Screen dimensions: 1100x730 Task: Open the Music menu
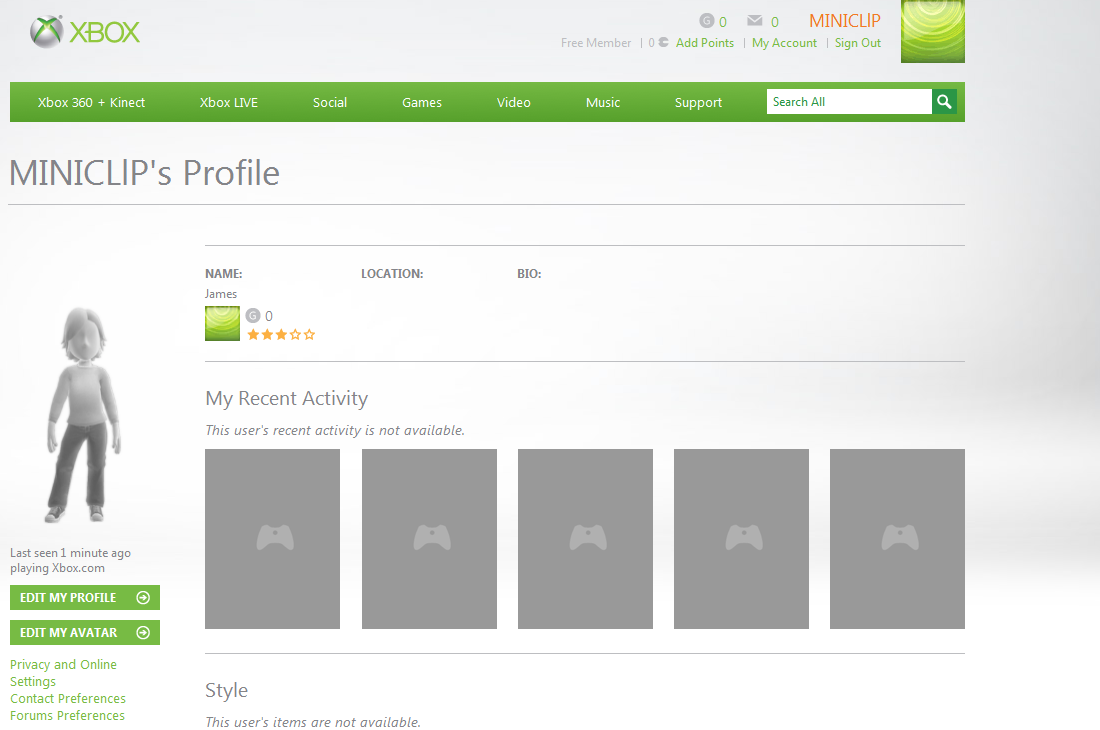603,102
